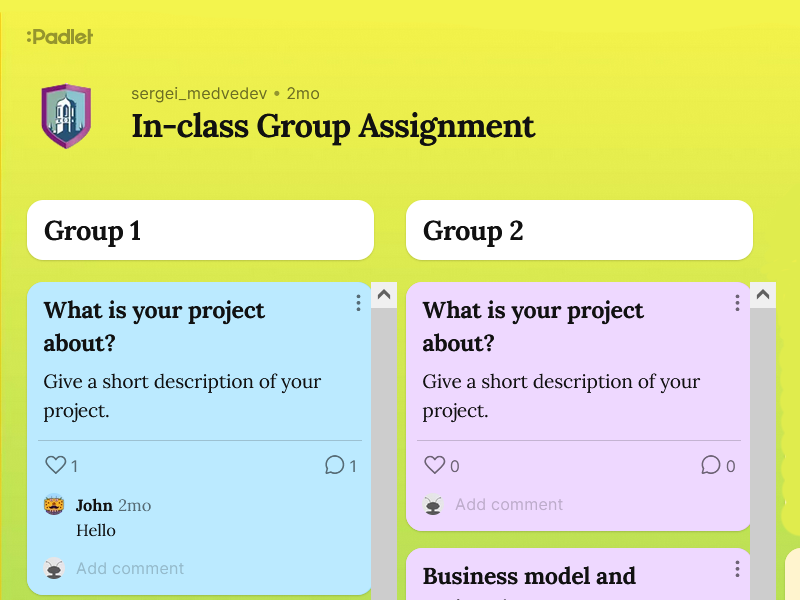Like the Group 1 project post
Screen dimensions: 800x600
click(56, 465)
